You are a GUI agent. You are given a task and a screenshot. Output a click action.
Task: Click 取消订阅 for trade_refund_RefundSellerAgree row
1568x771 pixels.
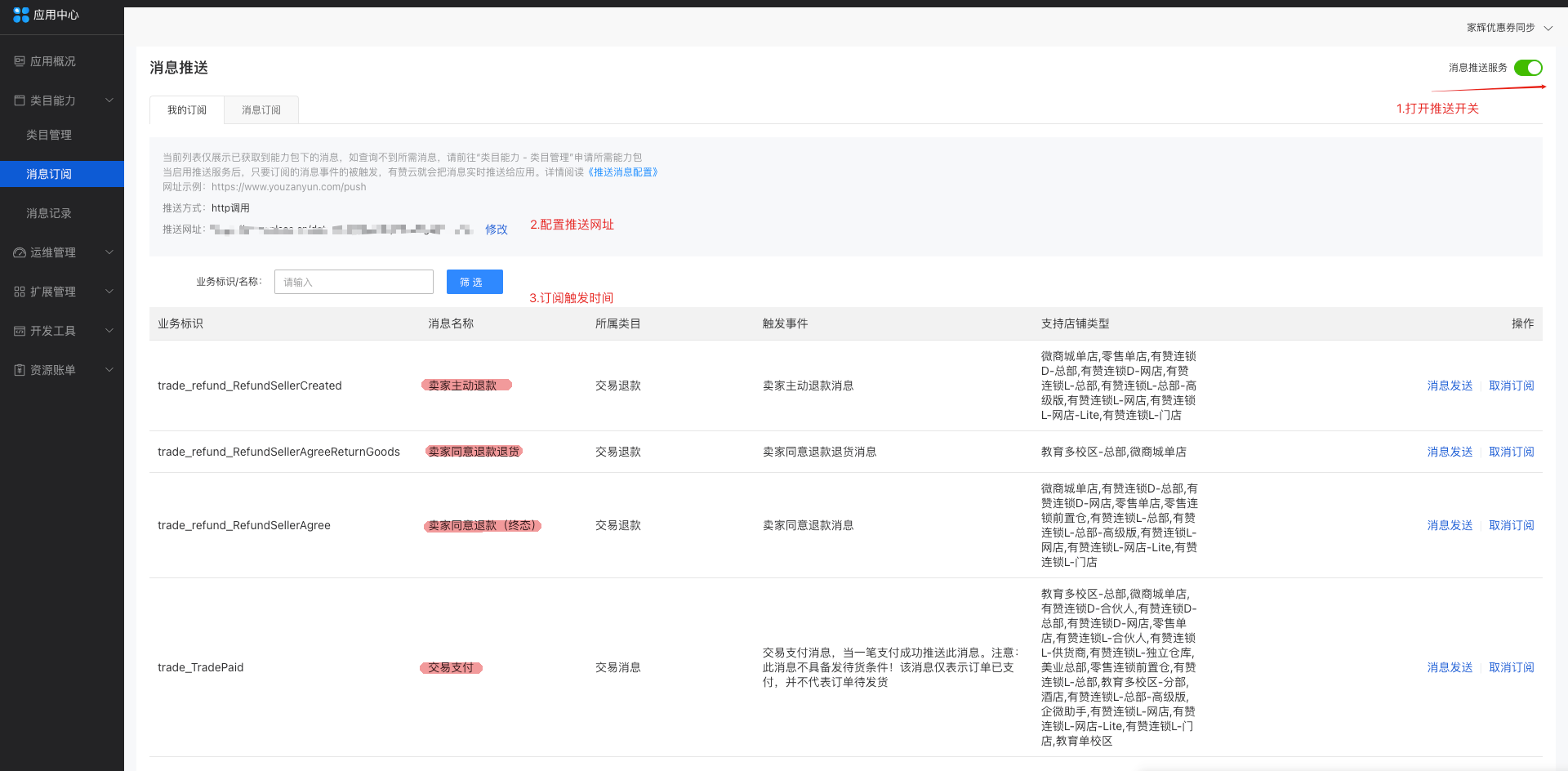(x=1511, y=525)
